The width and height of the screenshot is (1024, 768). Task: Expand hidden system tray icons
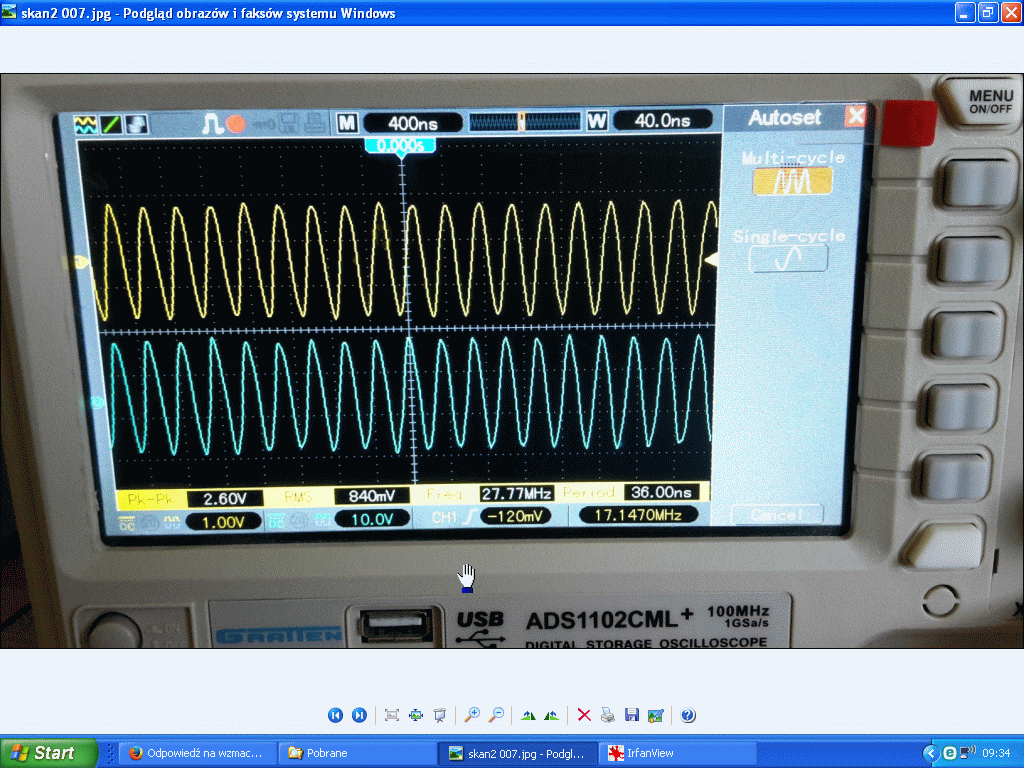(x=929, y=753)
